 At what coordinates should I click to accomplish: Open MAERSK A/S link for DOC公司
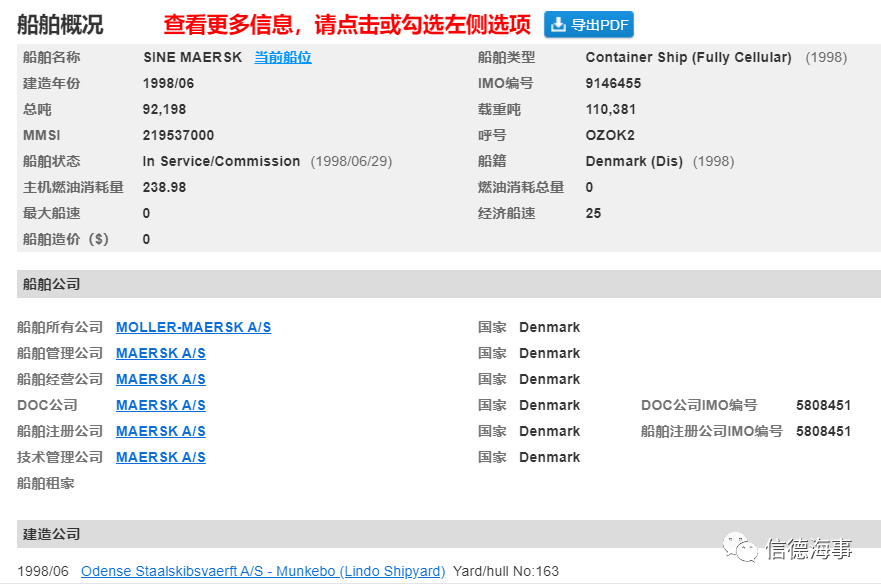[161, 405]
